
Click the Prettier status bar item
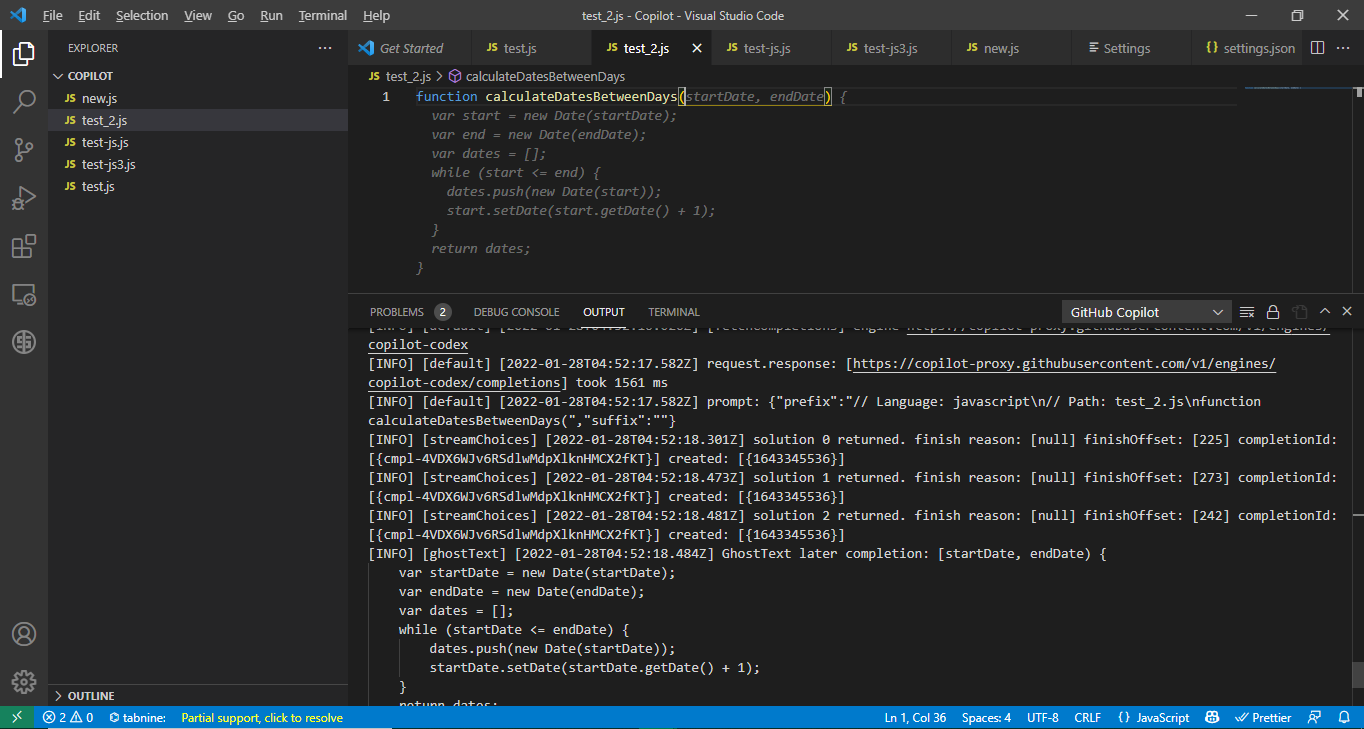coord(1263,718)
